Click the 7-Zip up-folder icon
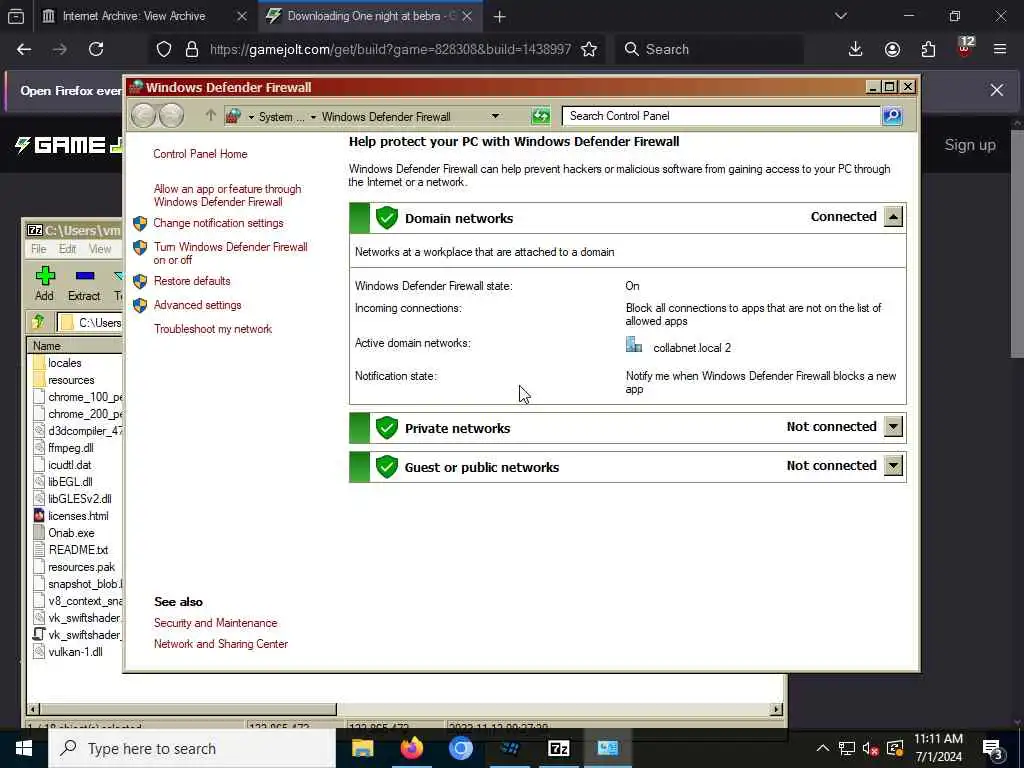 (x=39, y=322)
